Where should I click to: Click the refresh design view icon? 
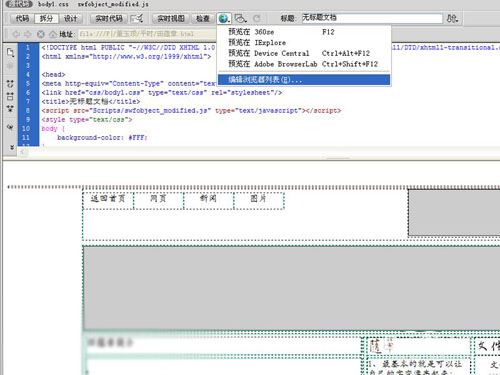click(257, 18)
